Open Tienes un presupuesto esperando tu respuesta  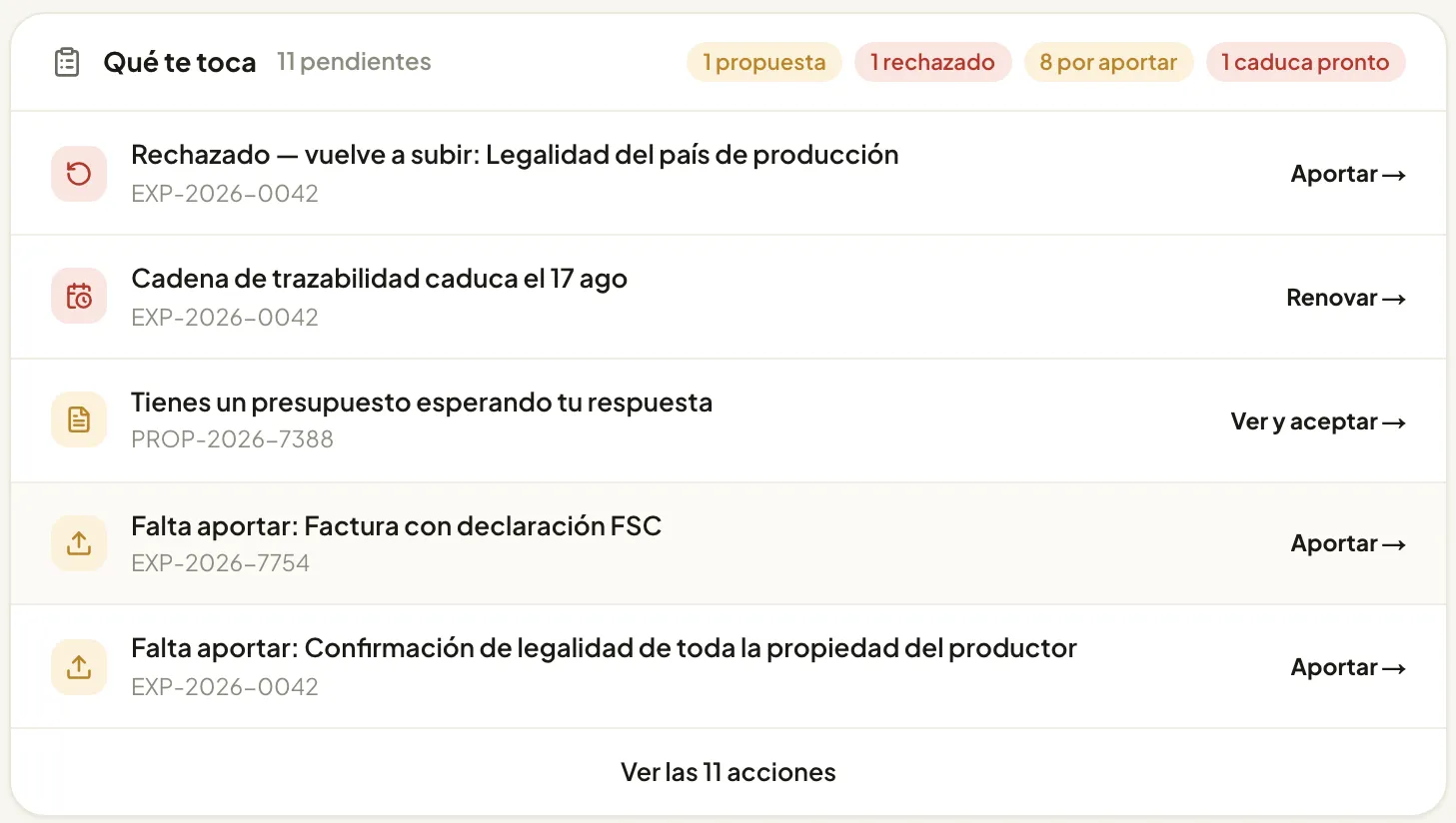[x=422, y=403]
